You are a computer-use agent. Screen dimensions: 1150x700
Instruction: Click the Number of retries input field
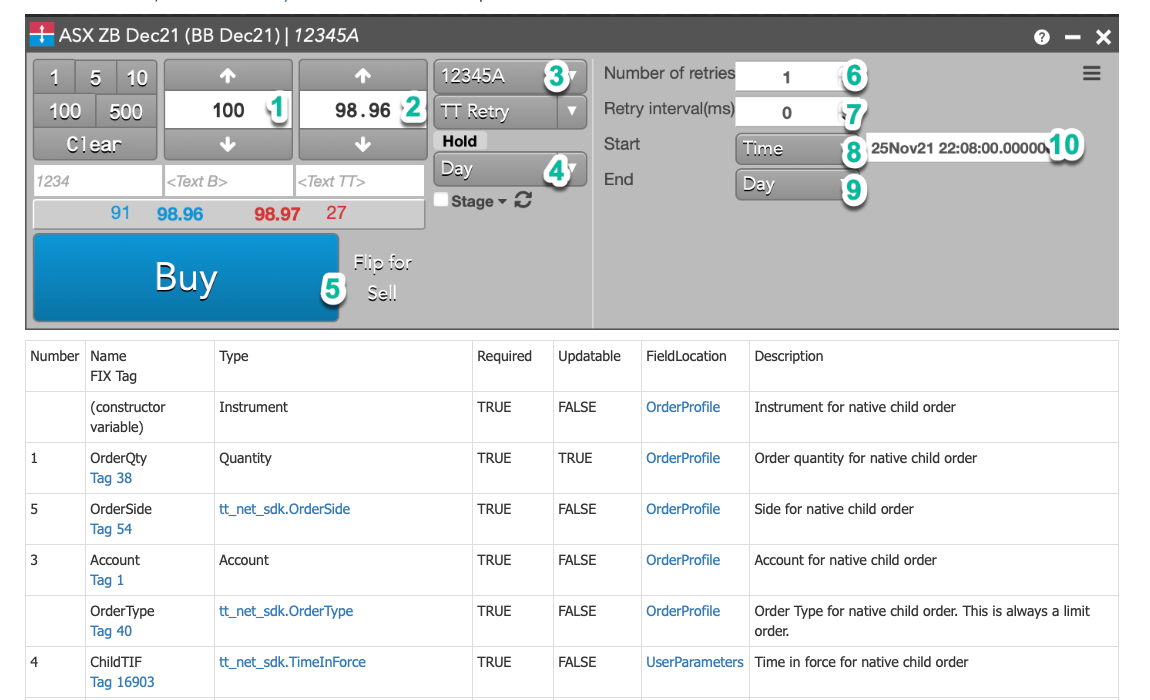click(x=787, y=77)
